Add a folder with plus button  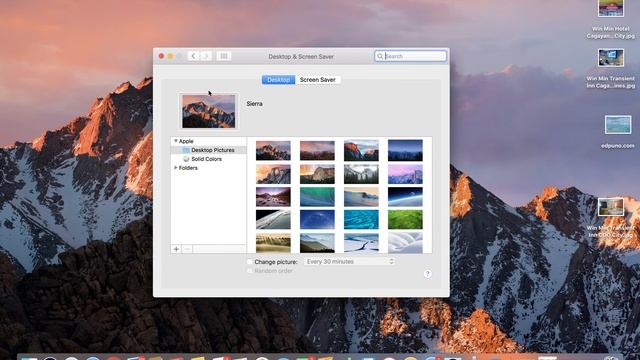pos(176,249)
